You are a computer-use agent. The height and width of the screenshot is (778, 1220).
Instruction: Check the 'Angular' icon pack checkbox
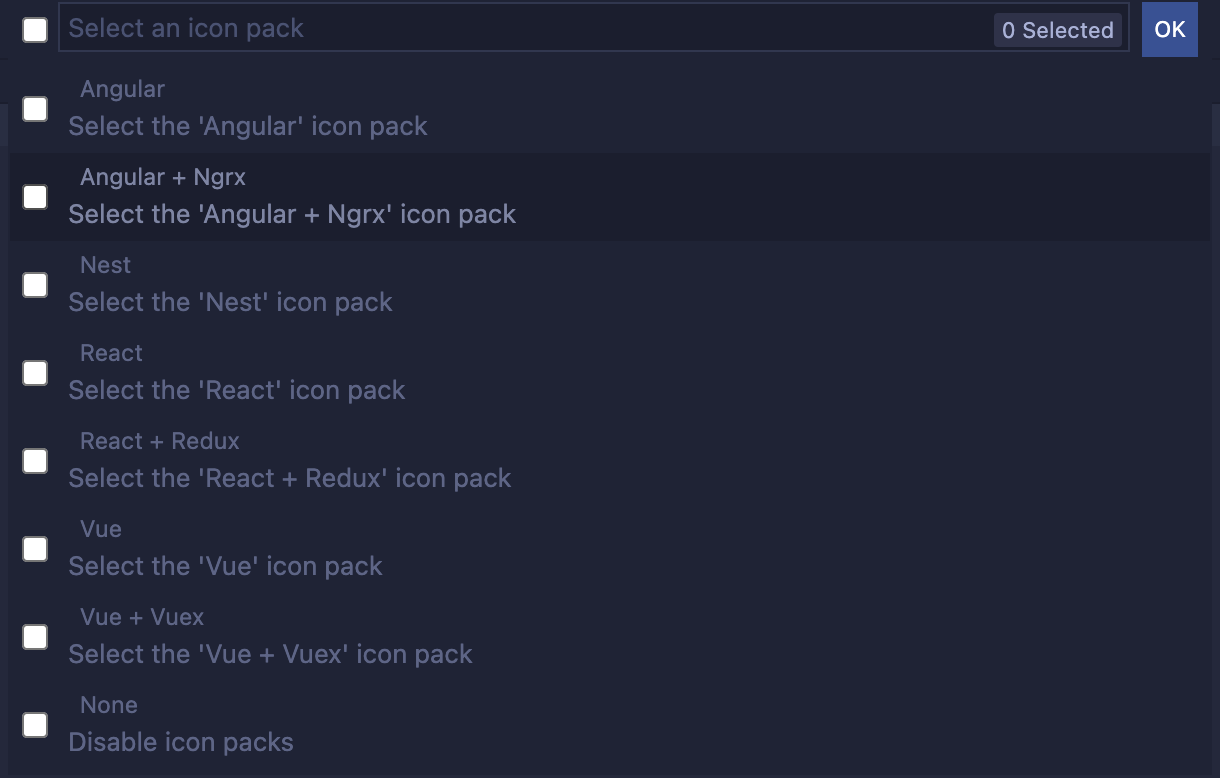click(34, 109)
